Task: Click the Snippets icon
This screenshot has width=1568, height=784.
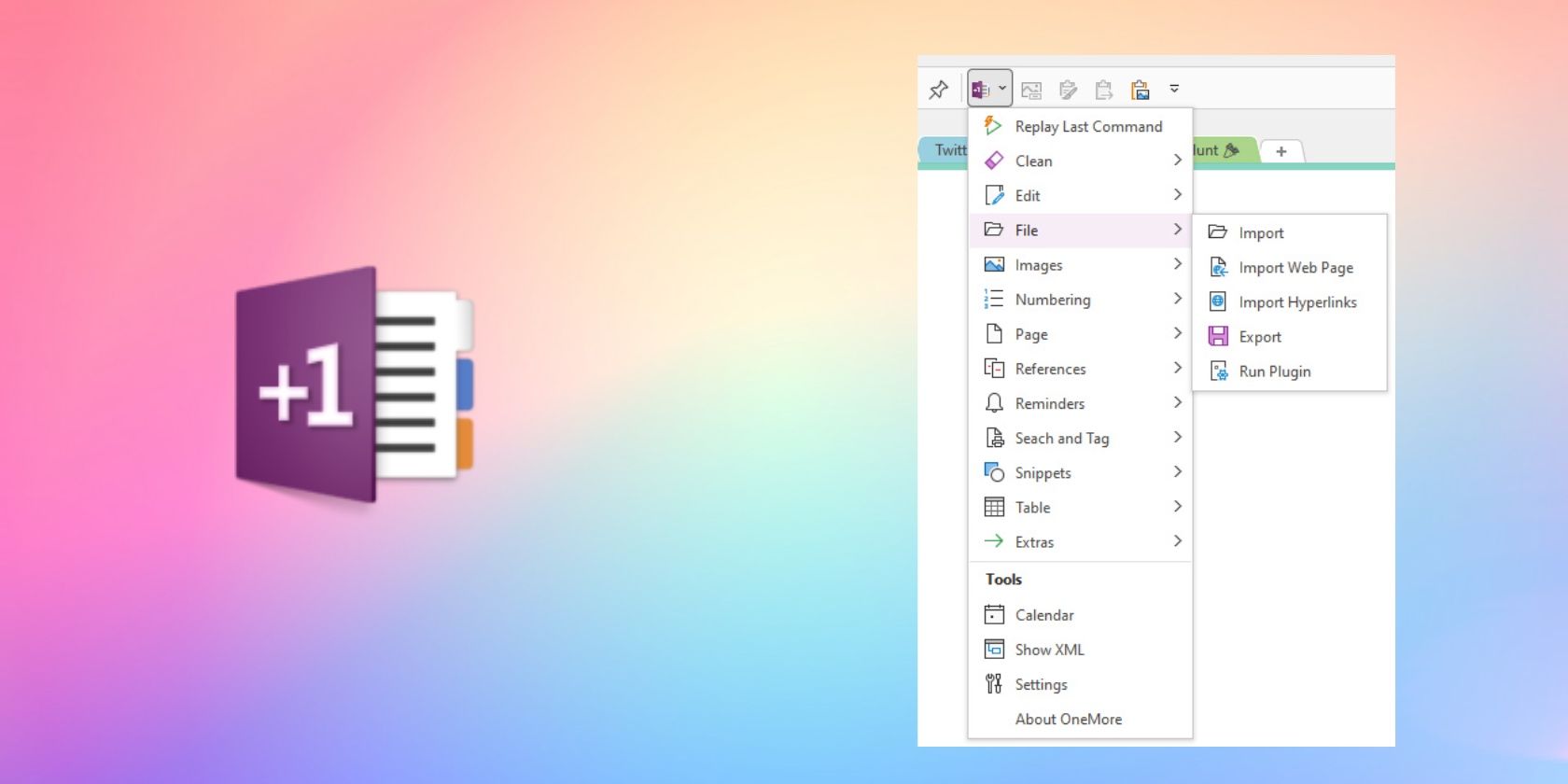Action: [994, 472]
